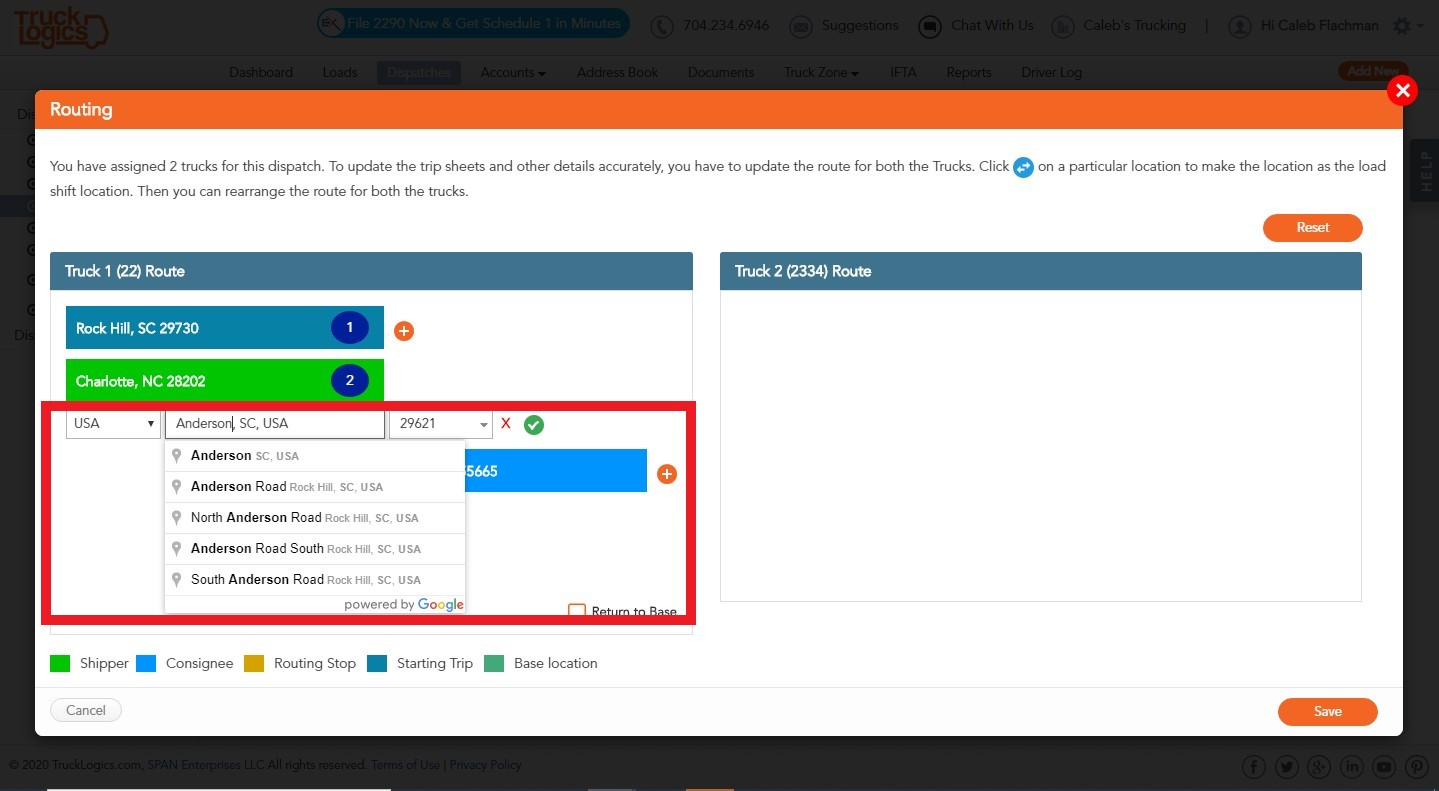
Task: Cancel new stop with red X
Action: coord(506,424)
